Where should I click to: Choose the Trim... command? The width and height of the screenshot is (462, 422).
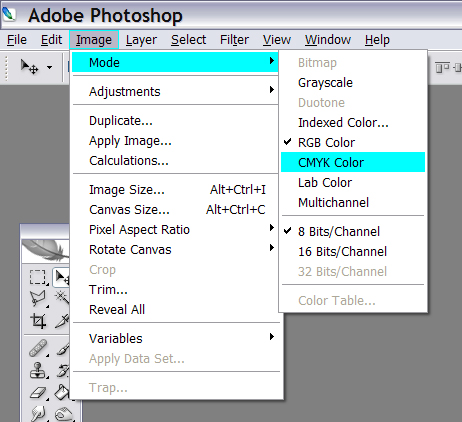coord(175,289)
